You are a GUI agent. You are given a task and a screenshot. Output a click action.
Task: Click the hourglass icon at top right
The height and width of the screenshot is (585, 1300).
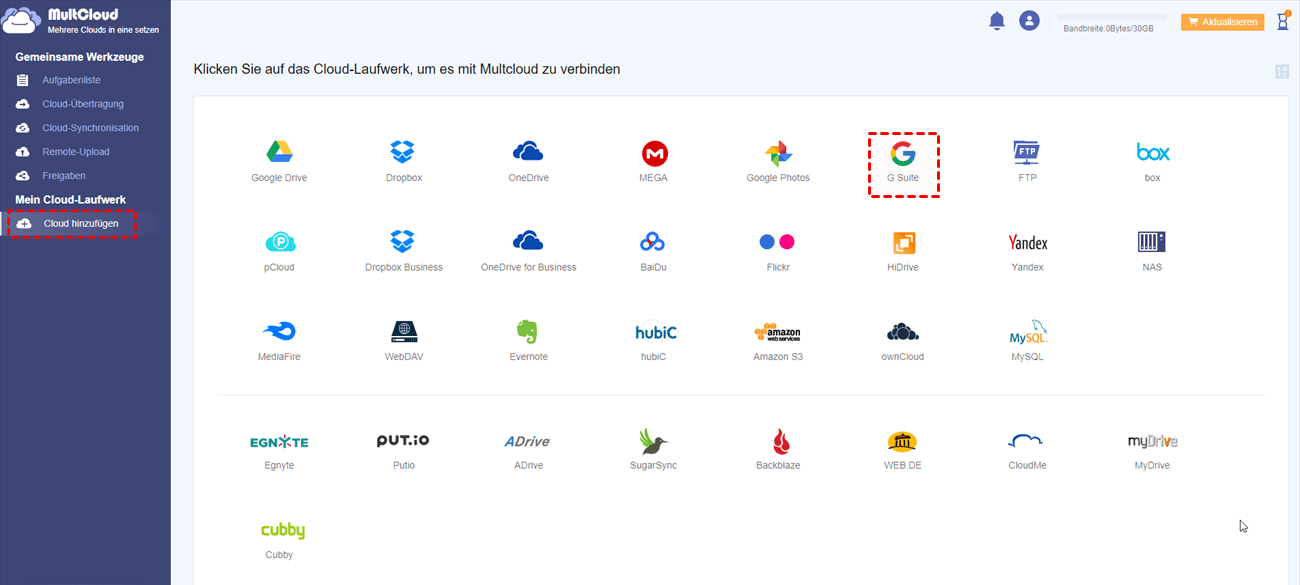(x=1283, y=20)
